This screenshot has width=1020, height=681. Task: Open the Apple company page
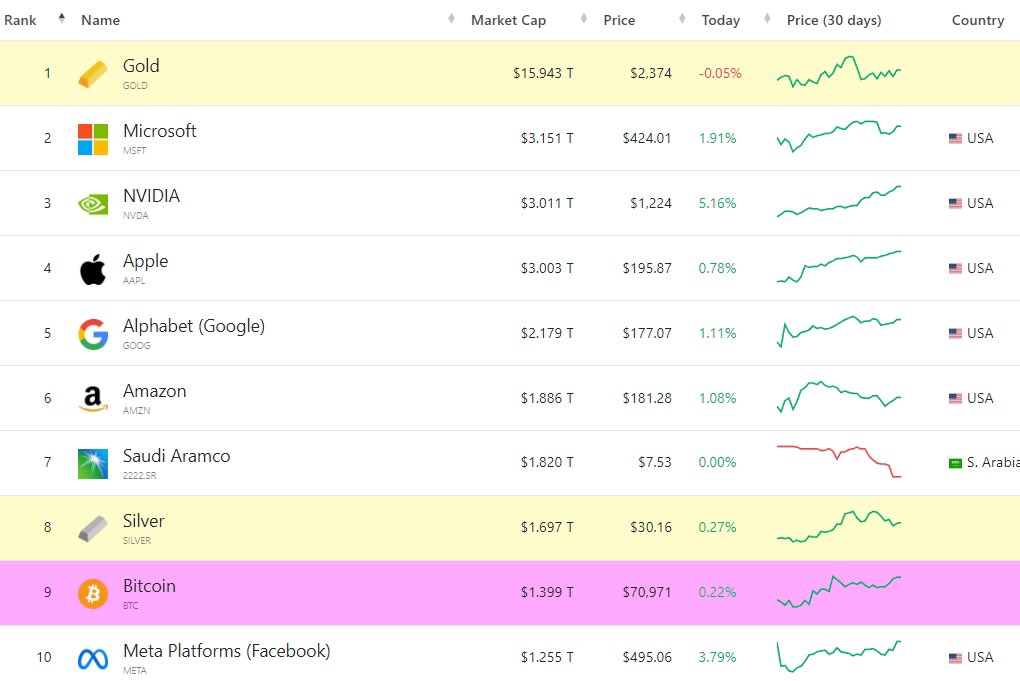[146, 261]
